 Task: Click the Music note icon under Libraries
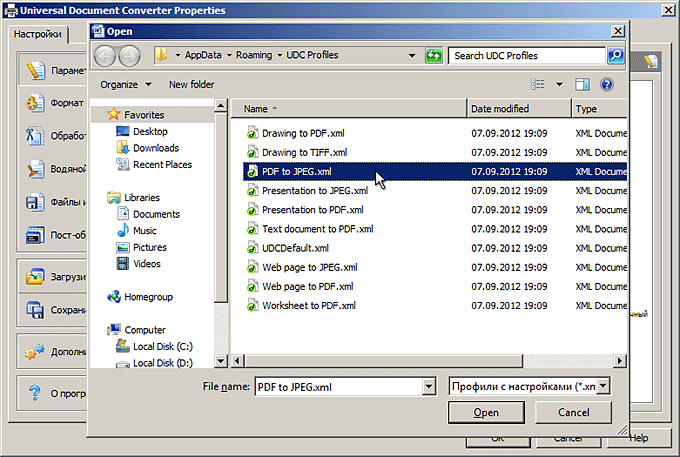[x=123, y=230]
